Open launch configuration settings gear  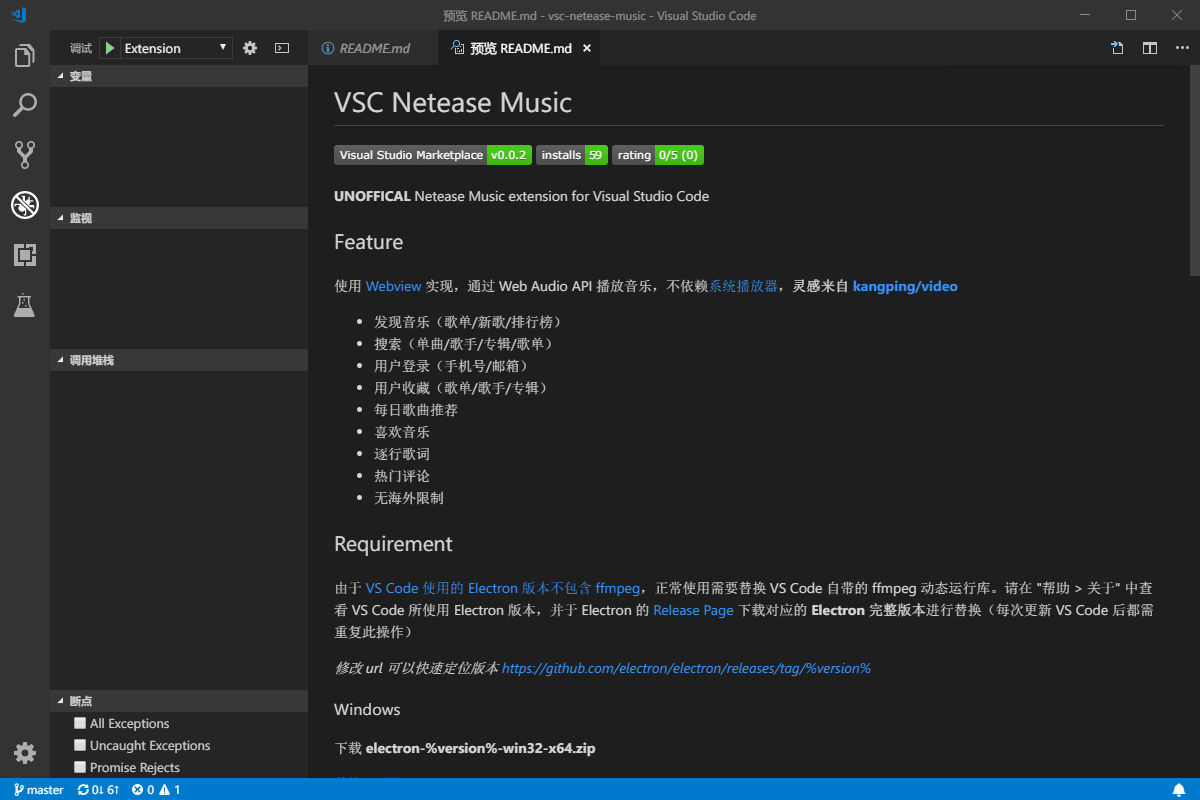pyautogui.click(x=249, y=47)
